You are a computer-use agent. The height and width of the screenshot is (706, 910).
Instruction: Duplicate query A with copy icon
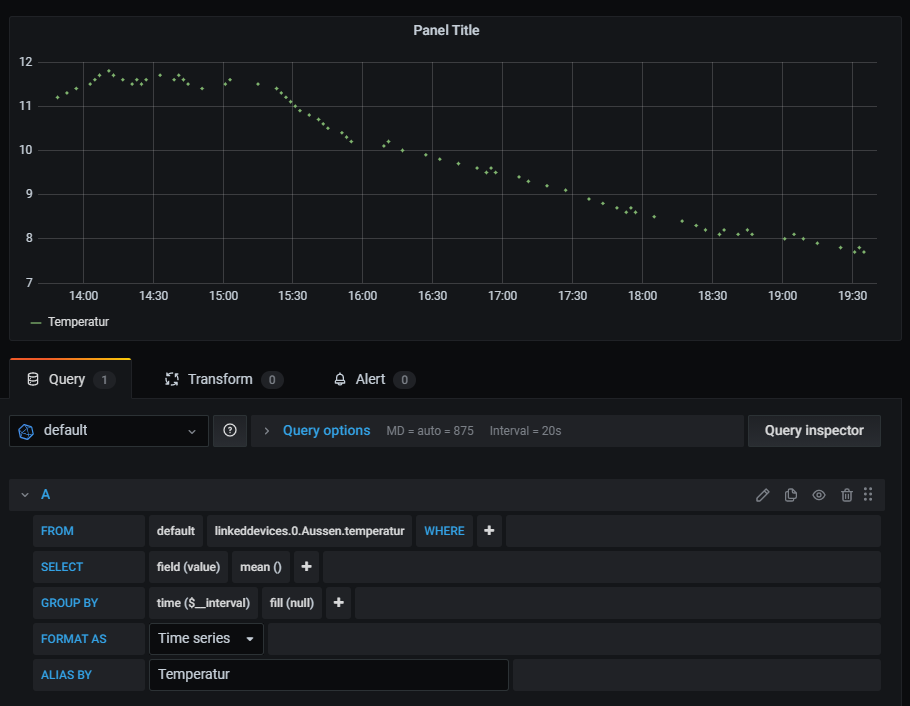[791, 495]
